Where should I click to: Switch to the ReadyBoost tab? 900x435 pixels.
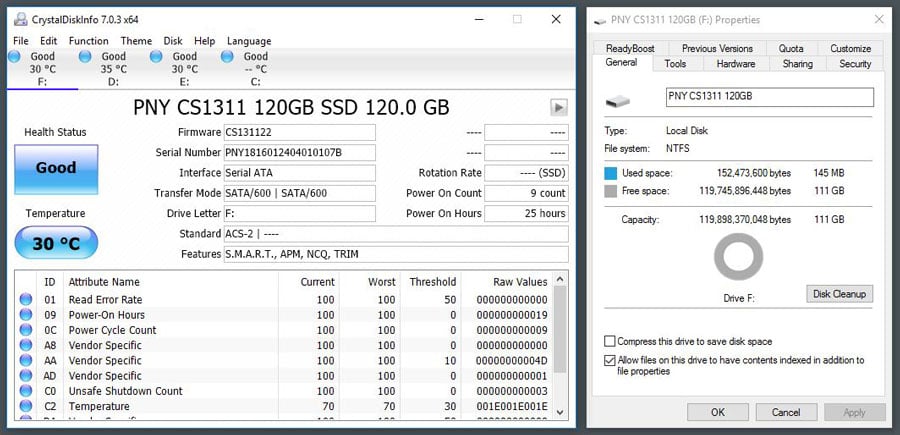[630, 48]
